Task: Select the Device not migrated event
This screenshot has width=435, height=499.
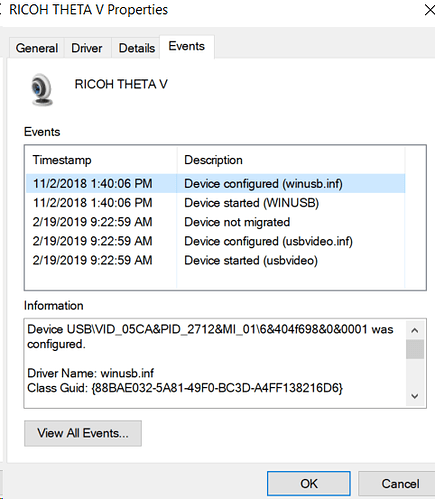Action: tap(216, 222)
